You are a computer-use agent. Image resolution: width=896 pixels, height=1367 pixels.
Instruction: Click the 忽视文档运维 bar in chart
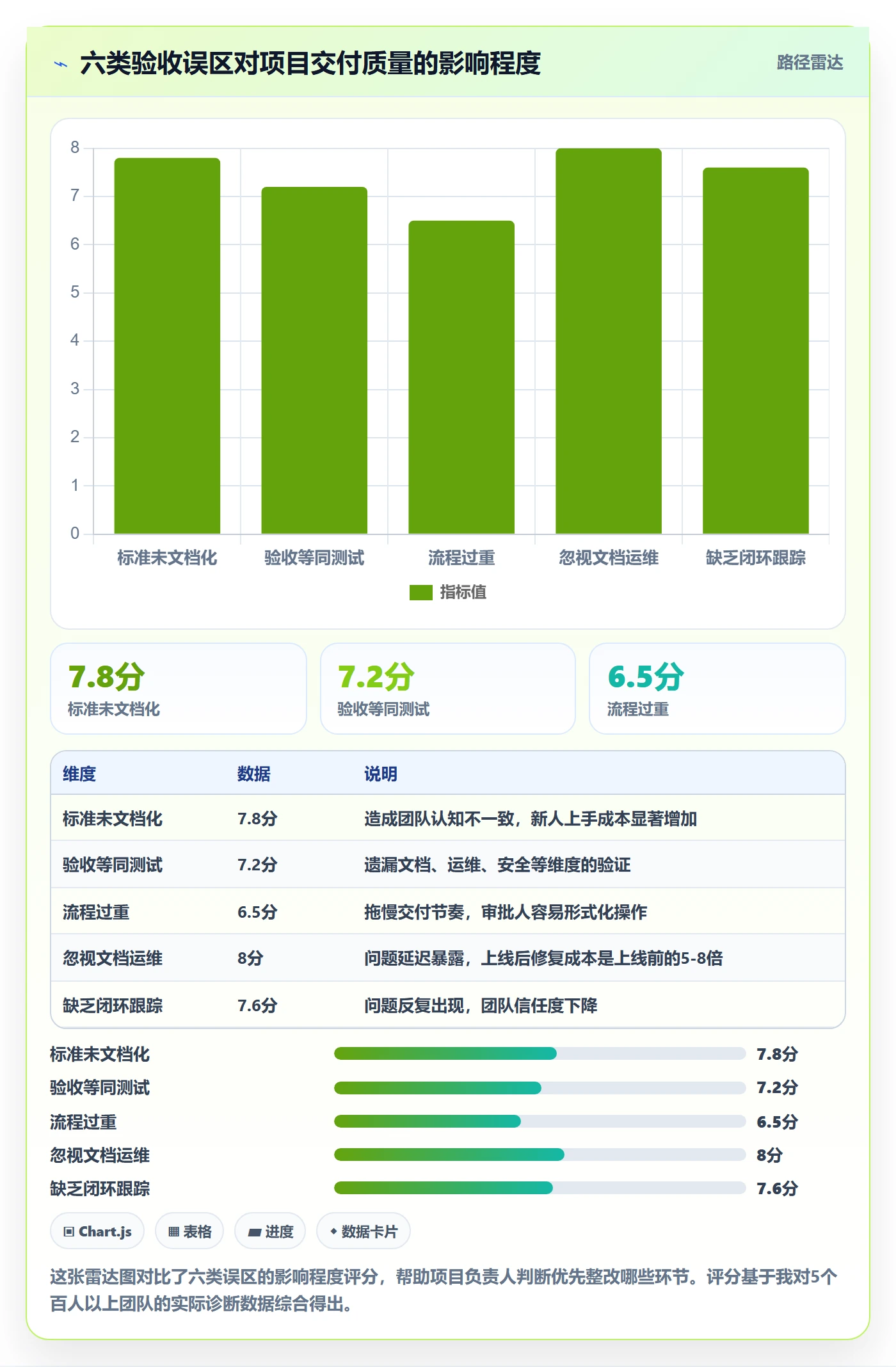609,341
